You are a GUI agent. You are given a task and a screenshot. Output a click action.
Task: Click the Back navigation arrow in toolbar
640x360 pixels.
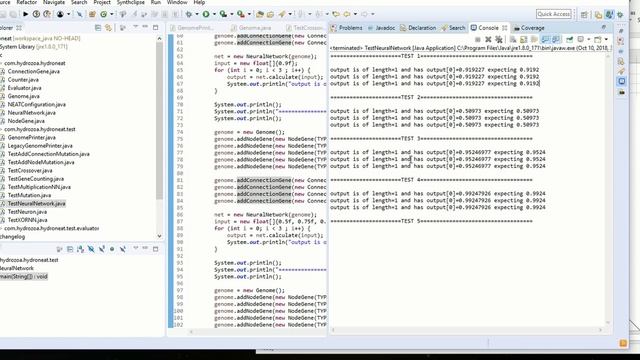click(346, 14)
